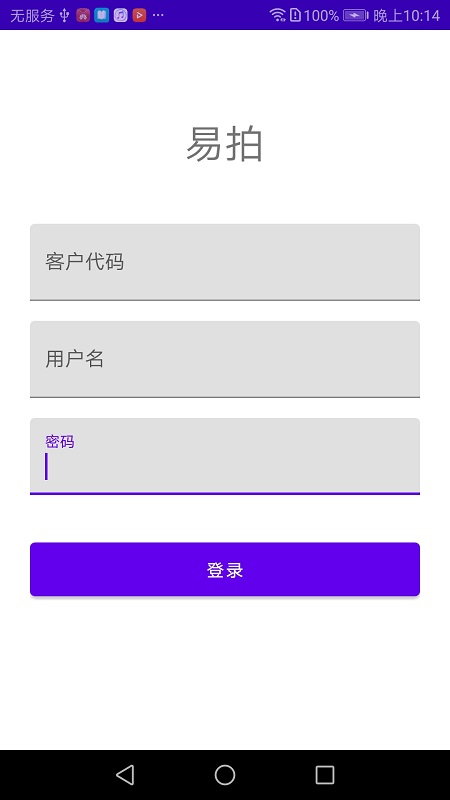Tap the purple music note notification icon

point(120,15)
